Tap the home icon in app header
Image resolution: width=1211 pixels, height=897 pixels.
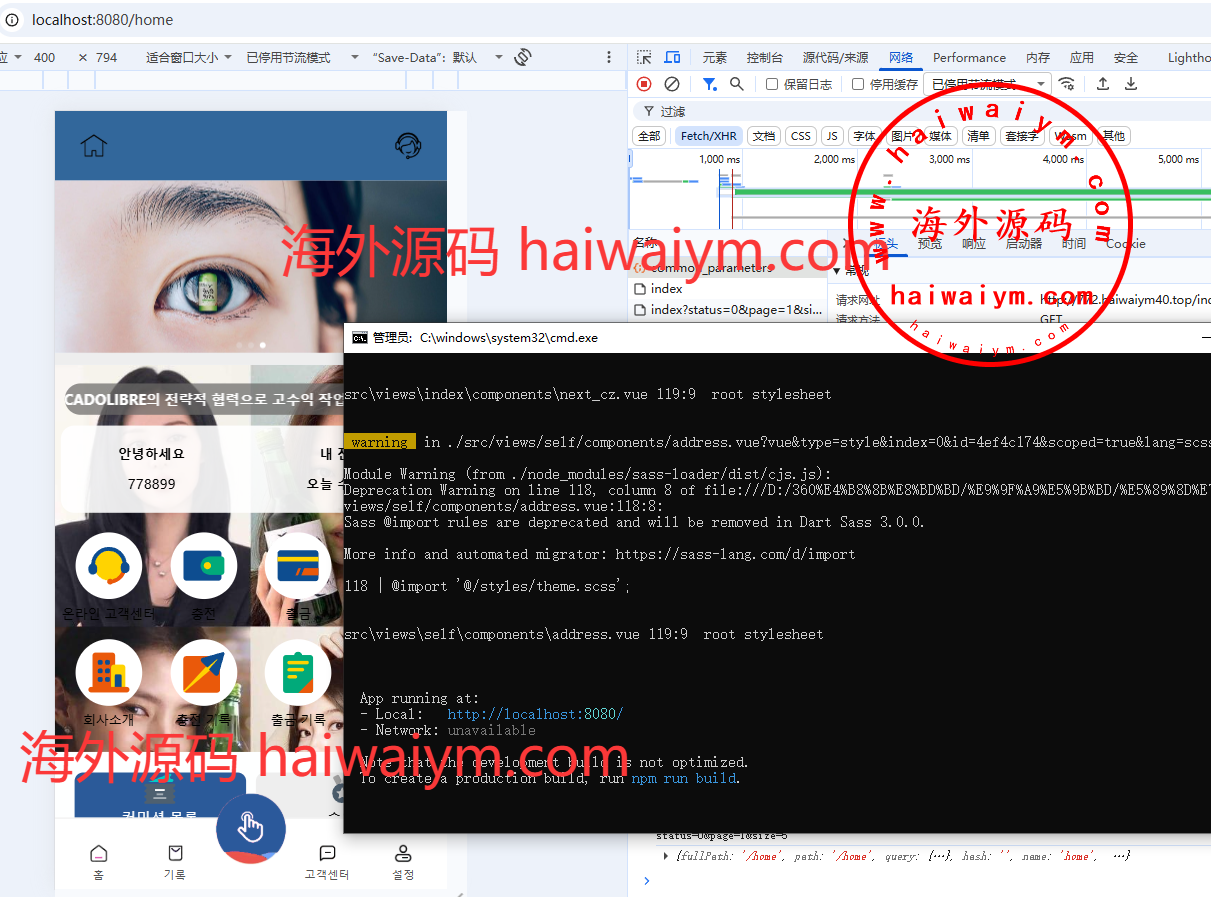tap(94, 146)
